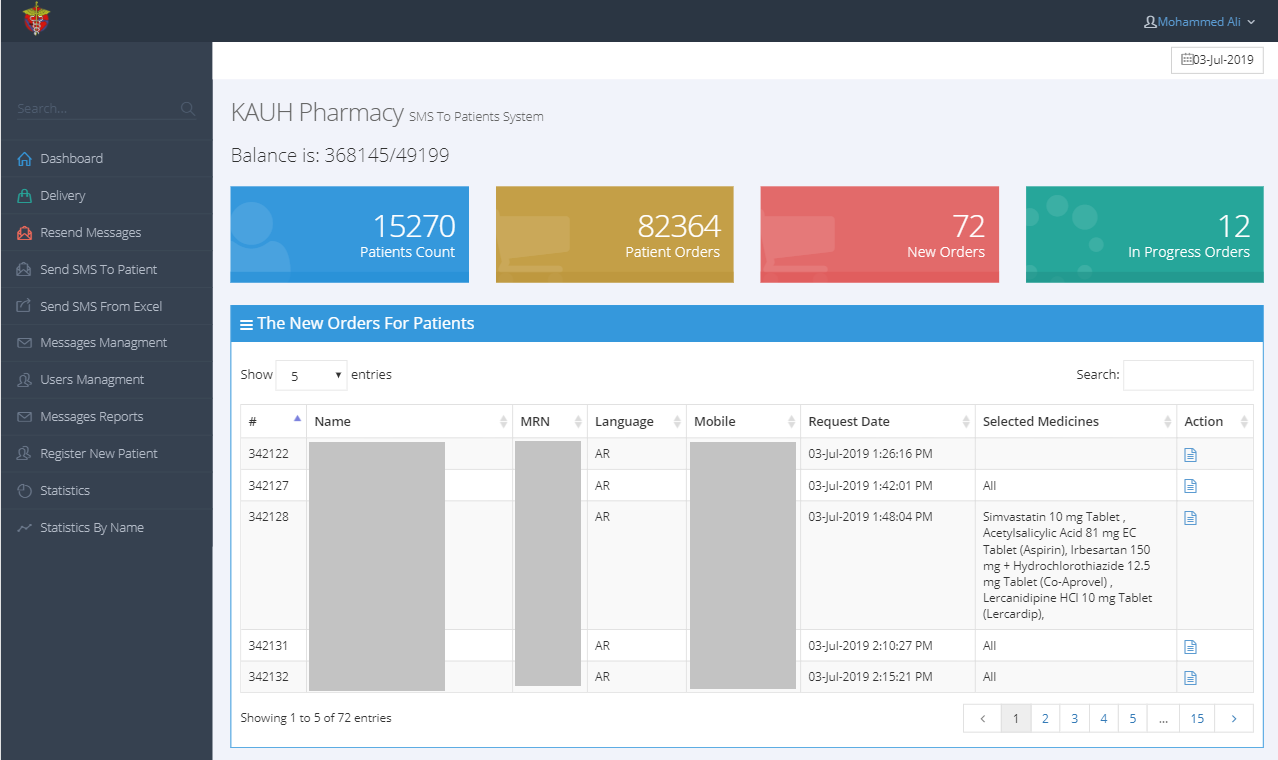Click the Statistics By Name graph icon

pos(25,528)
